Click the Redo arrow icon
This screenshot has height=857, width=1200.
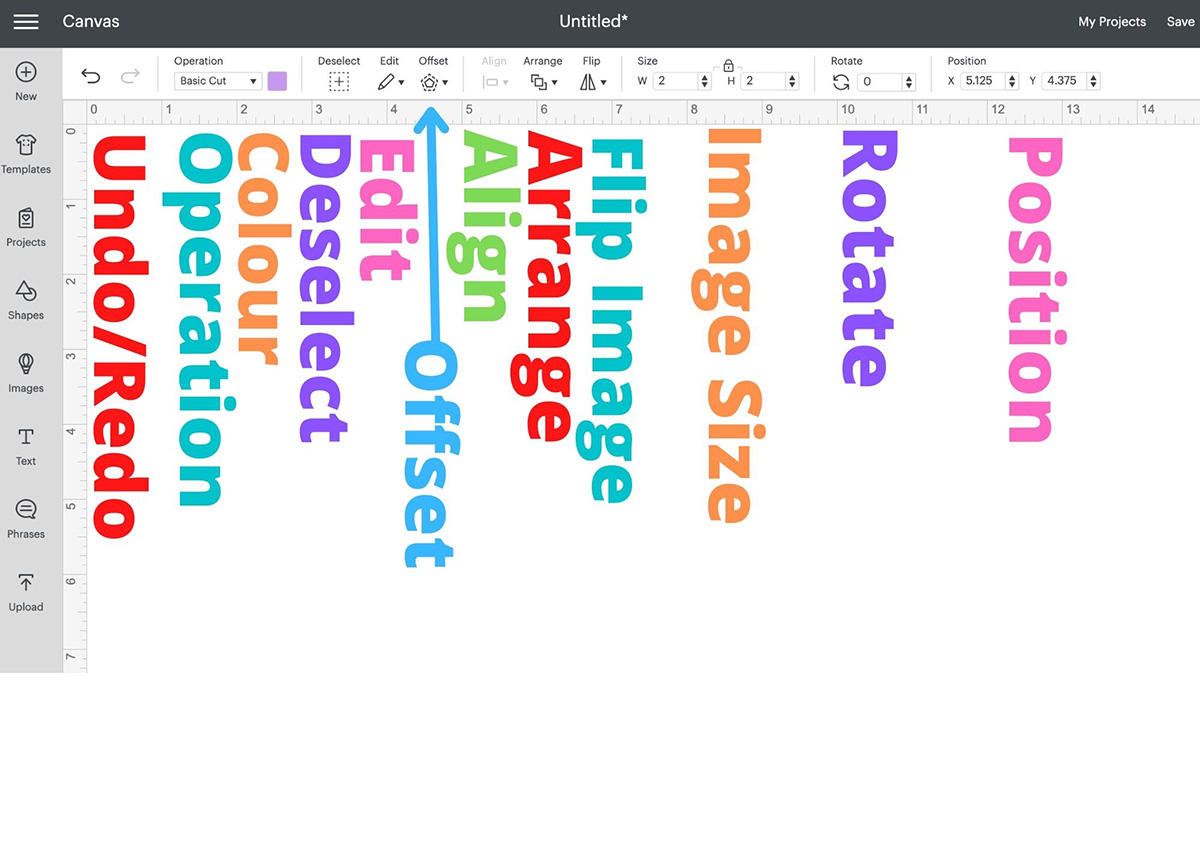pos(130,77)
